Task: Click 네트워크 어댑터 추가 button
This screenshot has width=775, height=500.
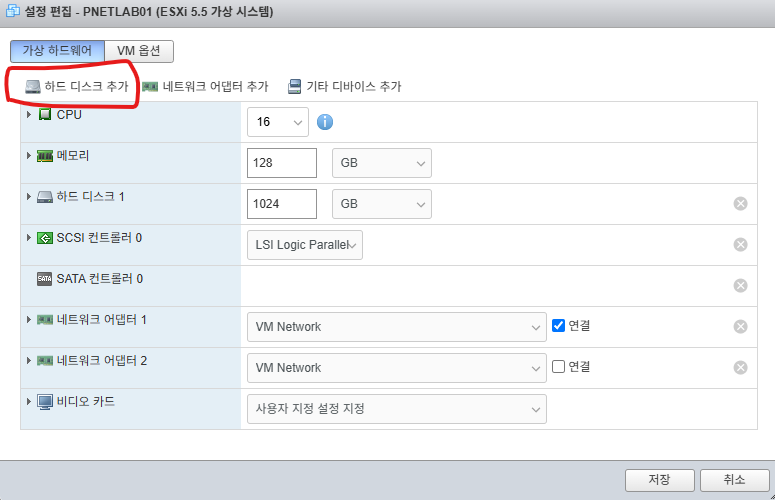Action: [x=205, y=87]
